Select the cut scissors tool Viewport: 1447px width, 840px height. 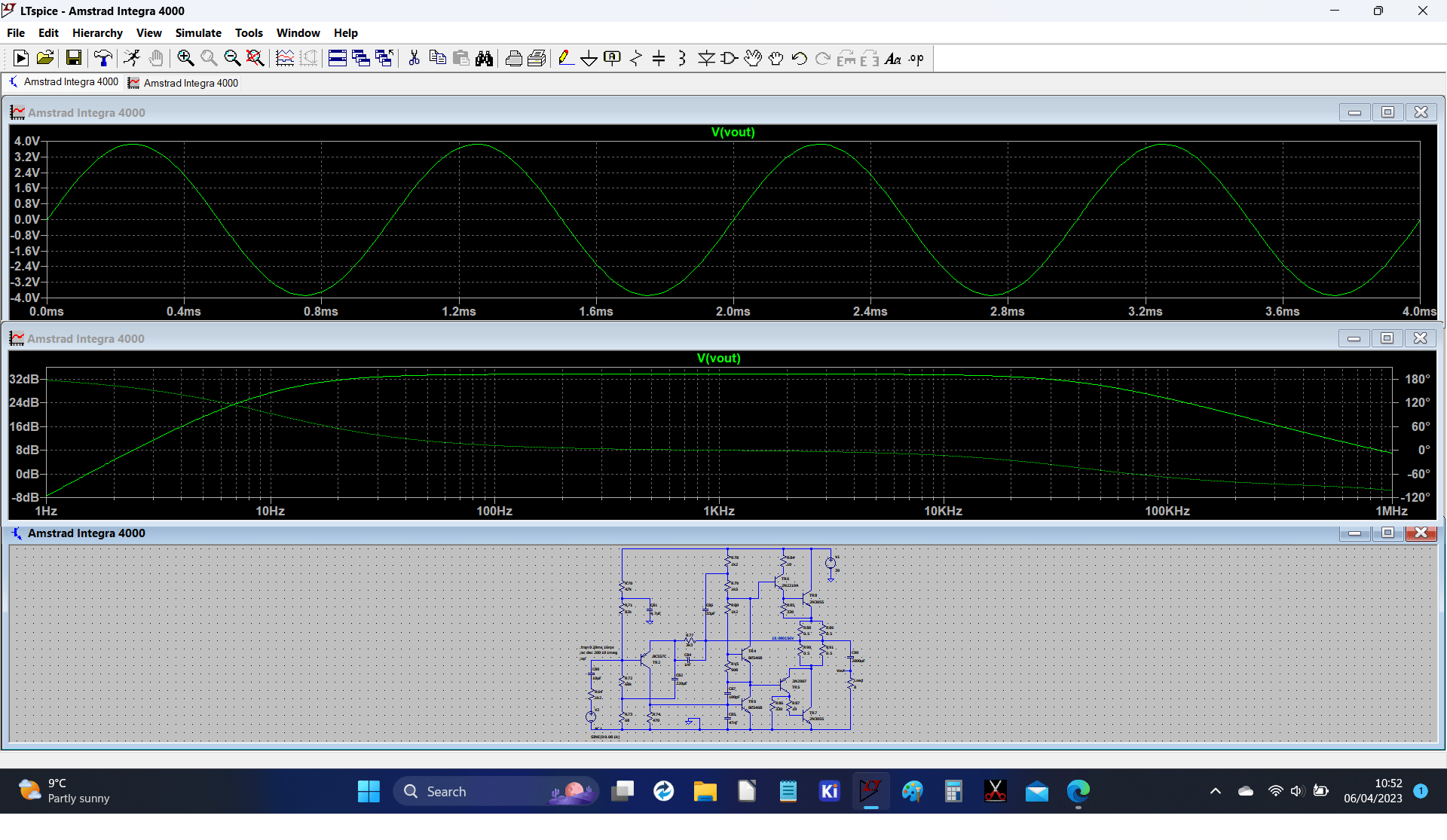pos(414,58)
